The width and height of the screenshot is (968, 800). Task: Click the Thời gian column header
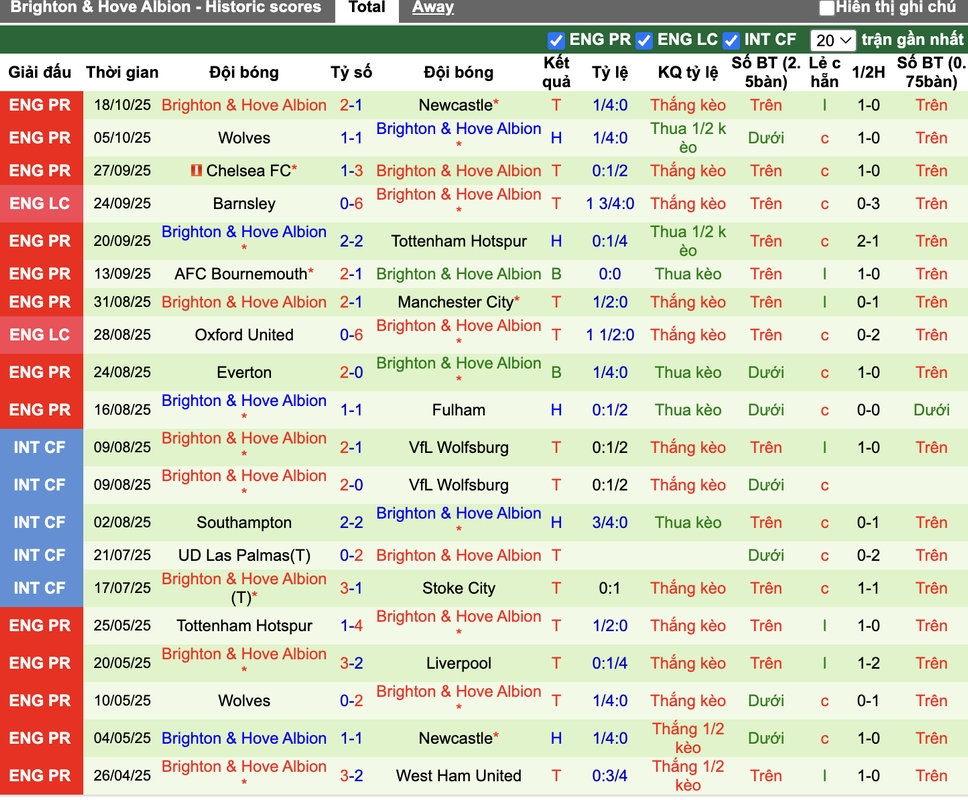tap(122, 72)
